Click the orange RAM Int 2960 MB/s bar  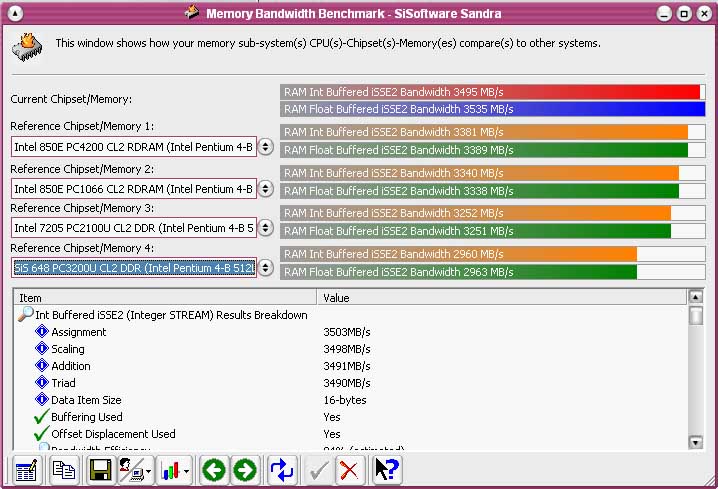tap(492, 254)
